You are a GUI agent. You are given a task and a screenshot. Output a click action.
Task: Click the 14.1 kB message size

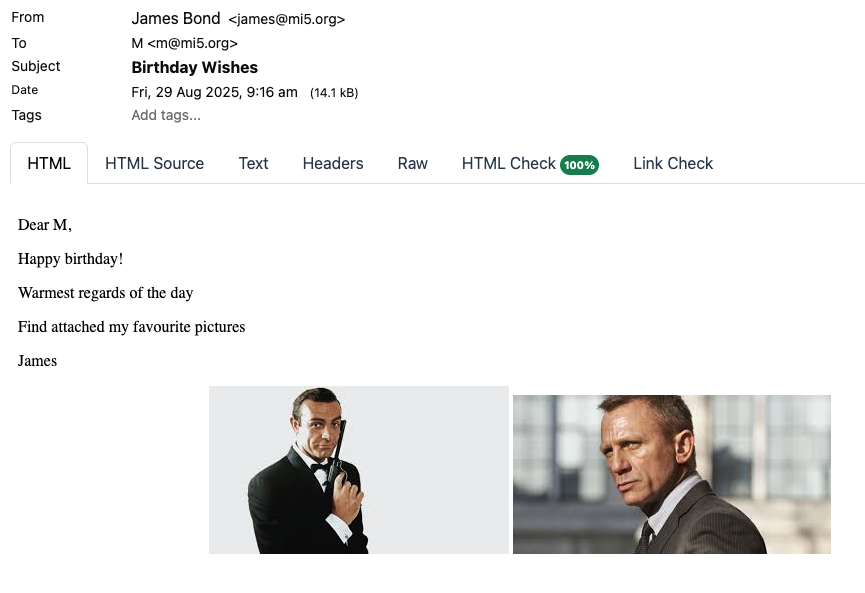click(x=334, y=93)
